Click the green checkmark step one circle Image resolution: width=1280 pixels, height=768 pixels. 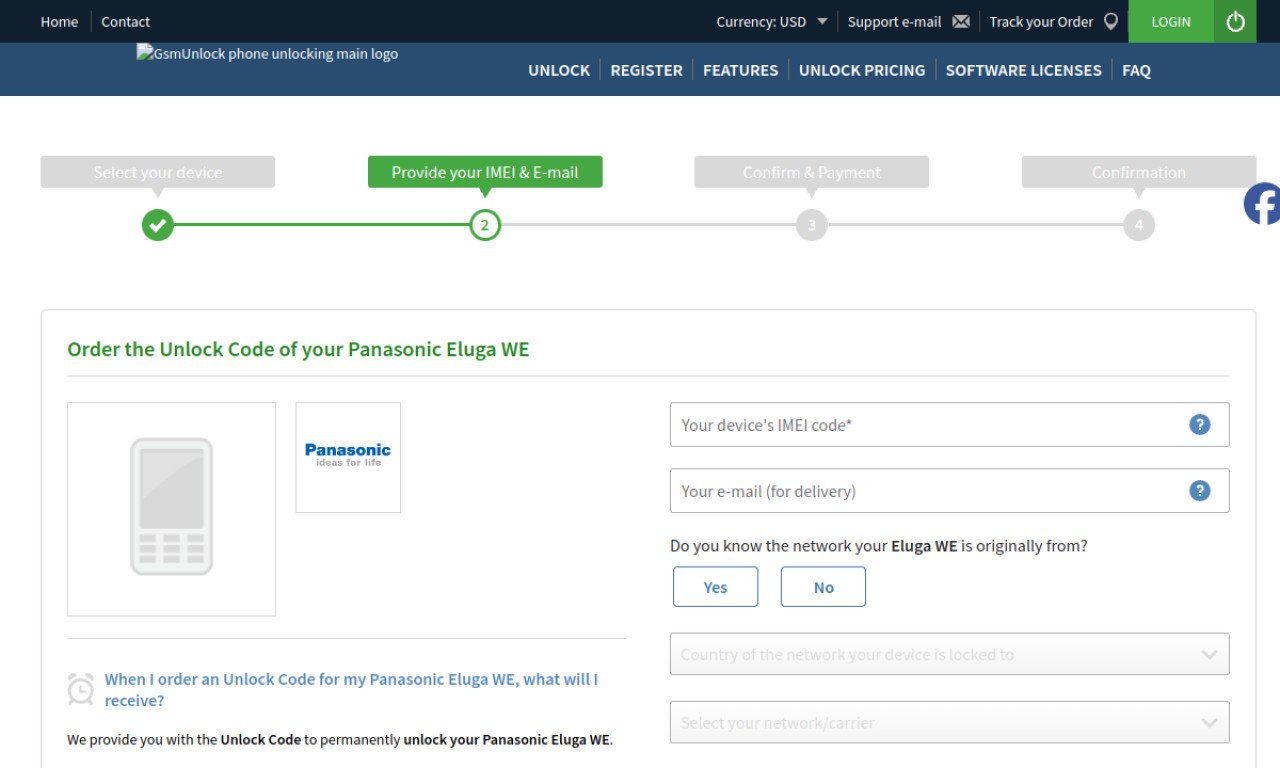click(x=157, y=225)
